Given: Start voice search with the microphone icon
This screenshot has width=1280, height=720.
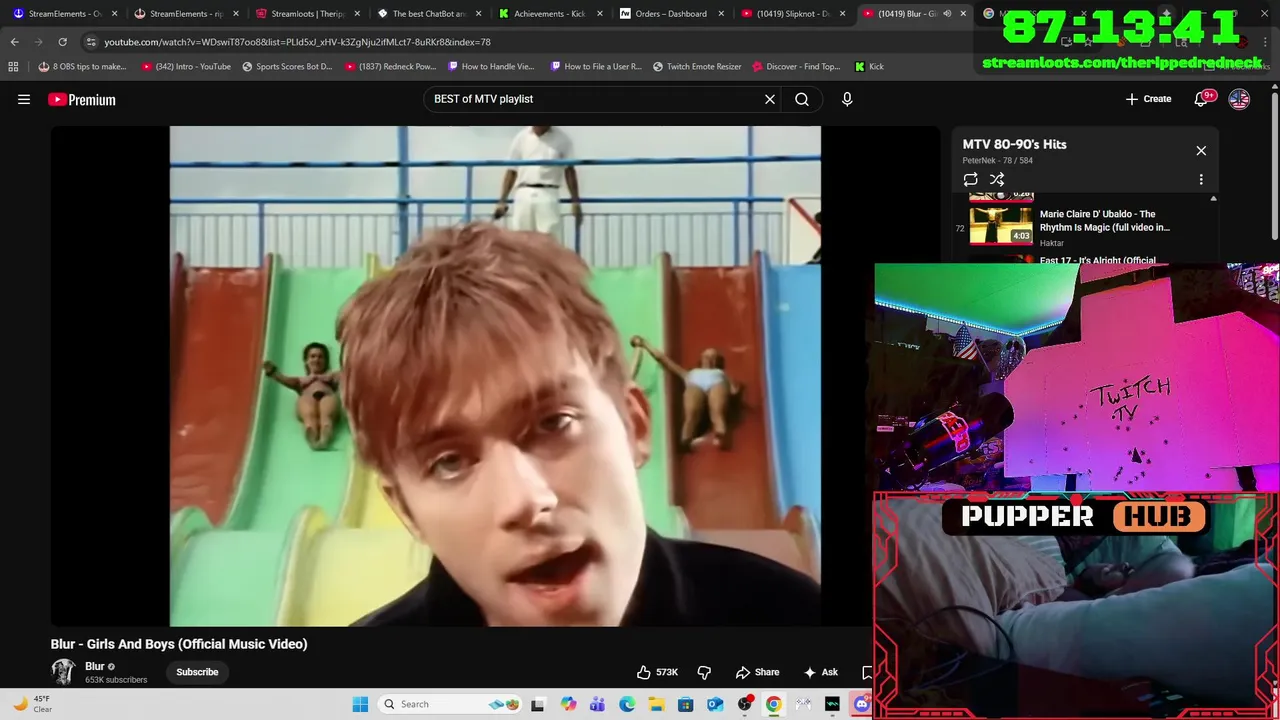Looking at the screenshot, I should pyautogui.click(x=847, y=99).
